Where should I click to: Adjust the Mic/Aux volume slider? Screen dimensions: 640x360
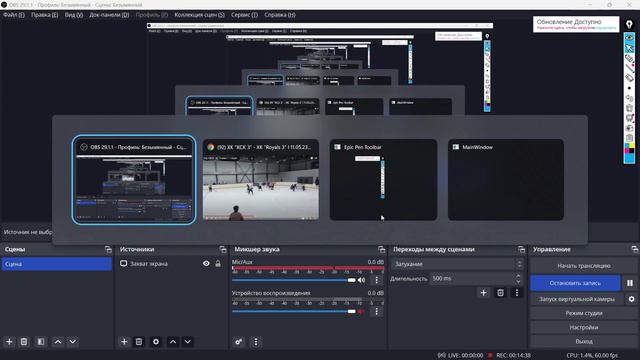(x=293, y=280)
